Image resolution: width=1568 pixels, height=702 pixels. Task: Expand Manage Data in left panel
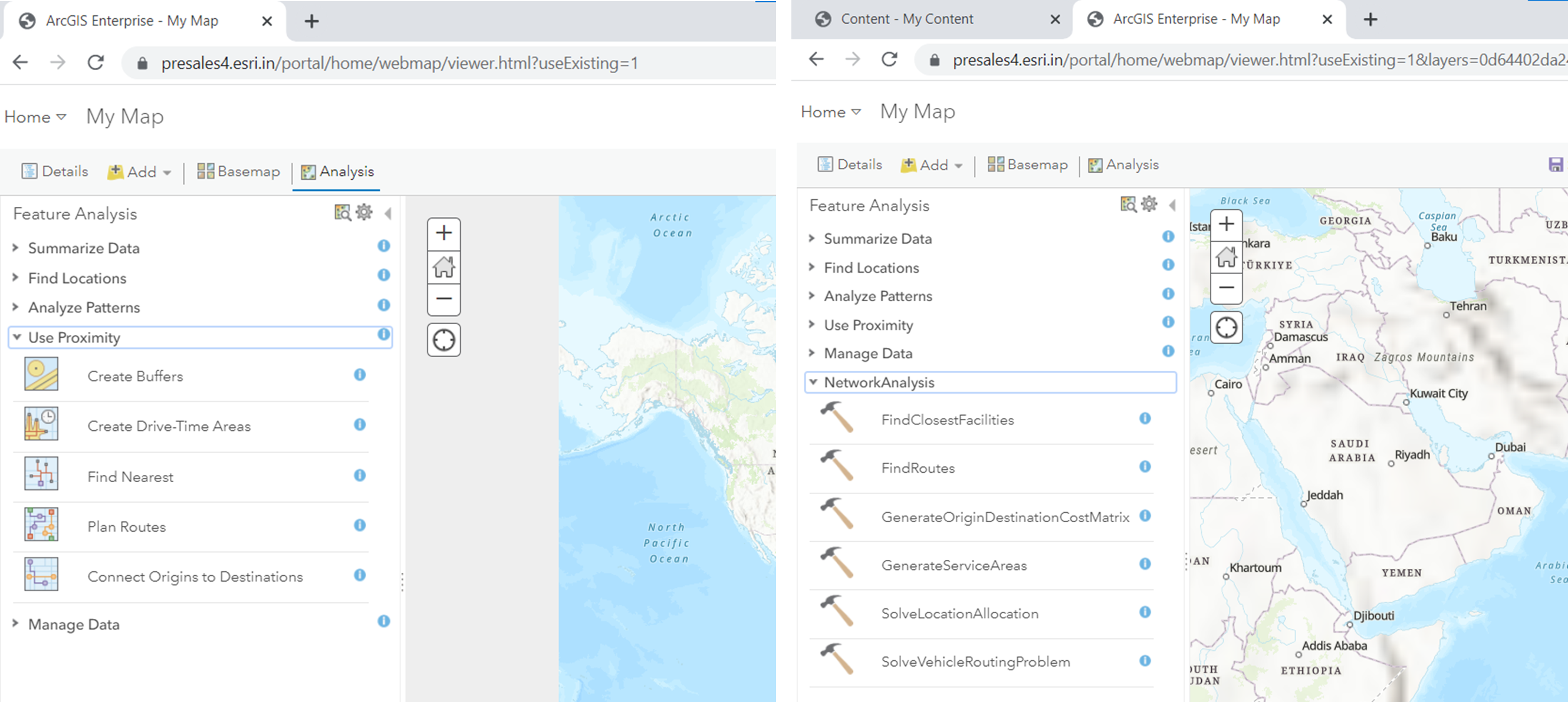coord(73,624)
